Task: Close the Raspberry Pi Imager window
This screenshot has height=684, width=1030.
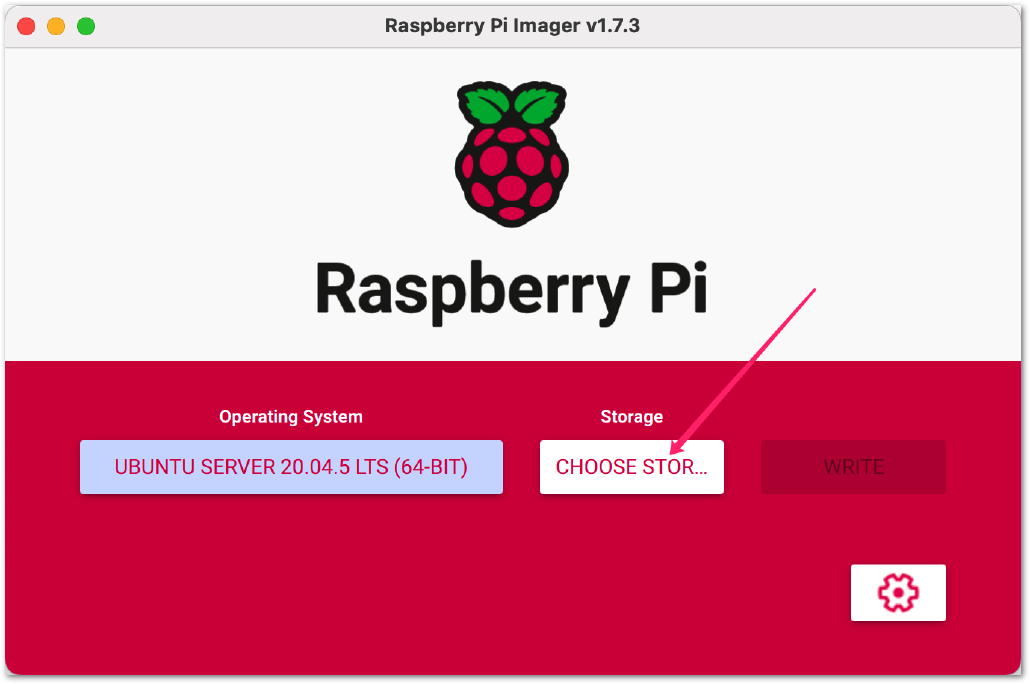Action: 26,26
